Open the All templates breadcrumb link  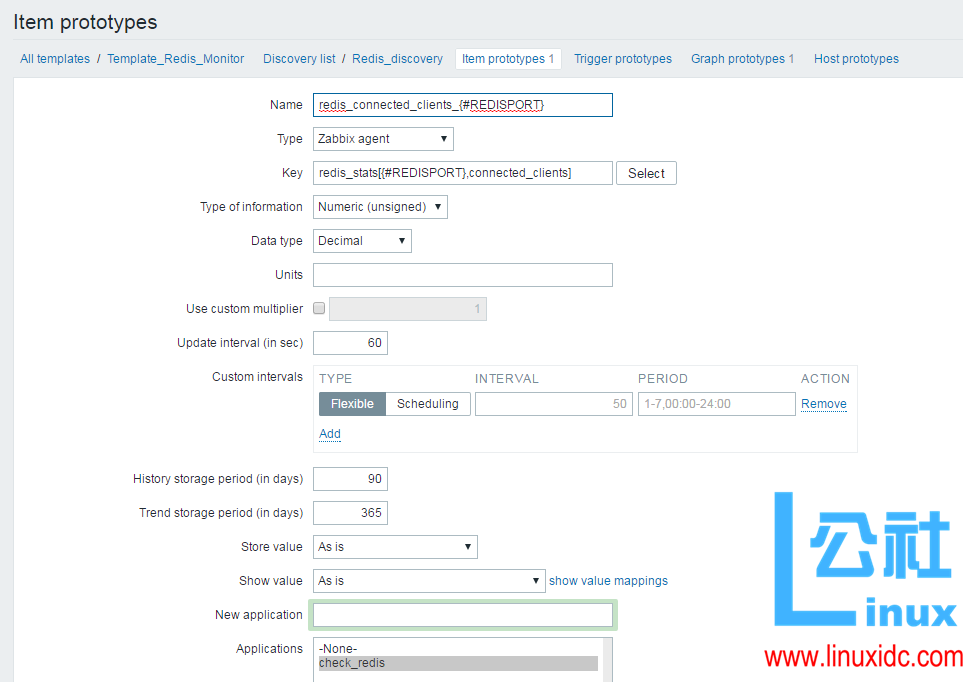55,59
